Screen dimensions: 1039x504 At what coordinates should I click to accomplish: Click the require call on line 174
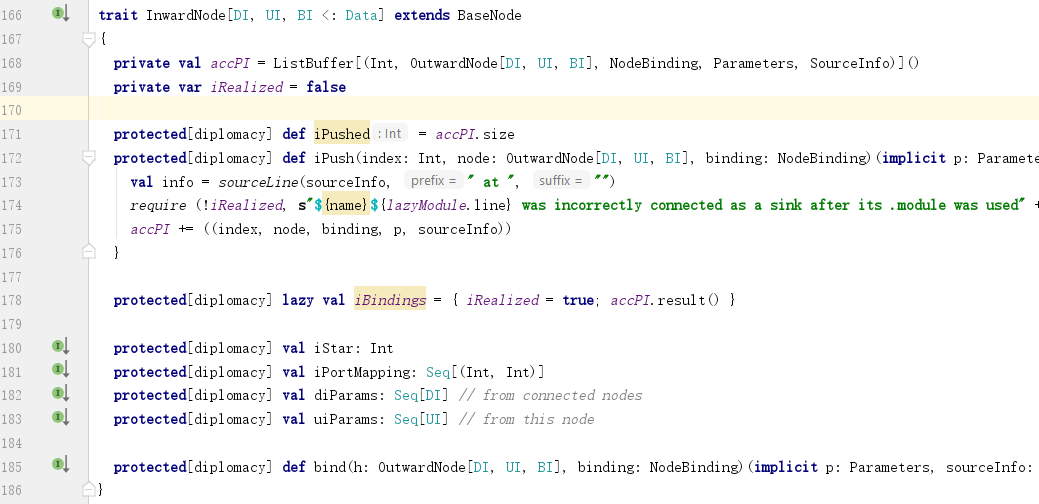tap(158, 205)
